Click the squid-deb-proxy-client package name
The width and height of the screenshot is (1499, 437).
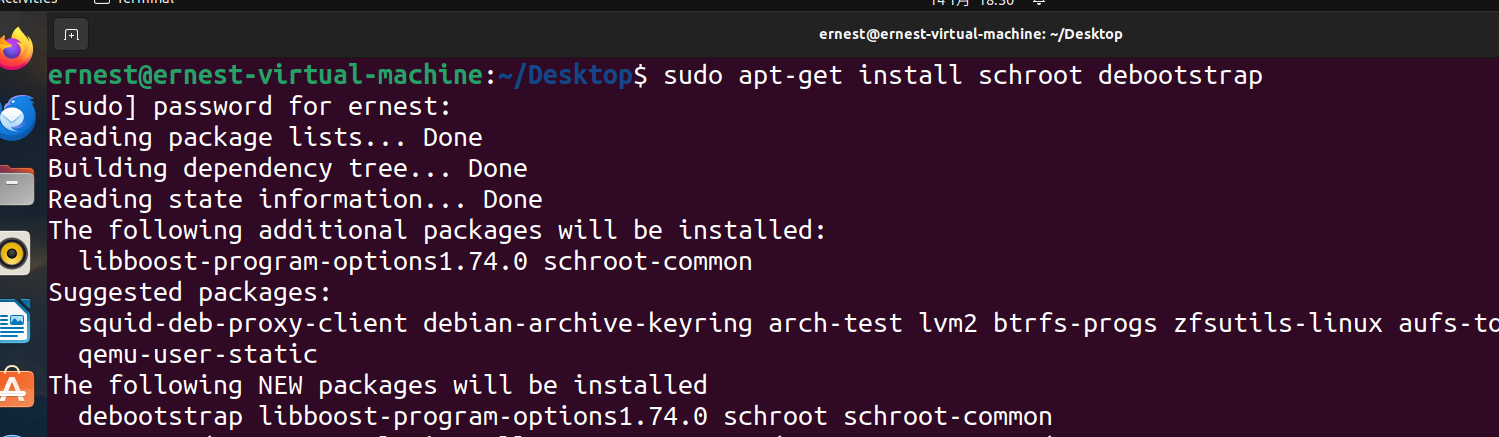(x=243, y=323)
